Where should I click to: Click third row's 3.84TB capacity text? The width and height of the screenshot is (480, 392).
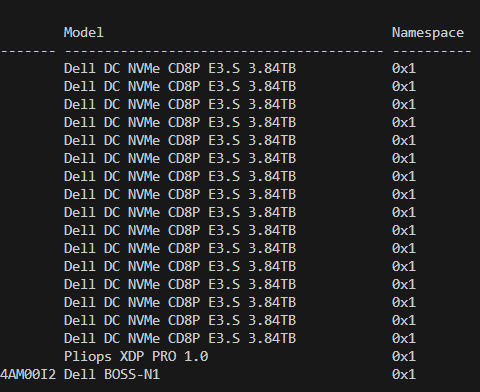click(272, 104)
